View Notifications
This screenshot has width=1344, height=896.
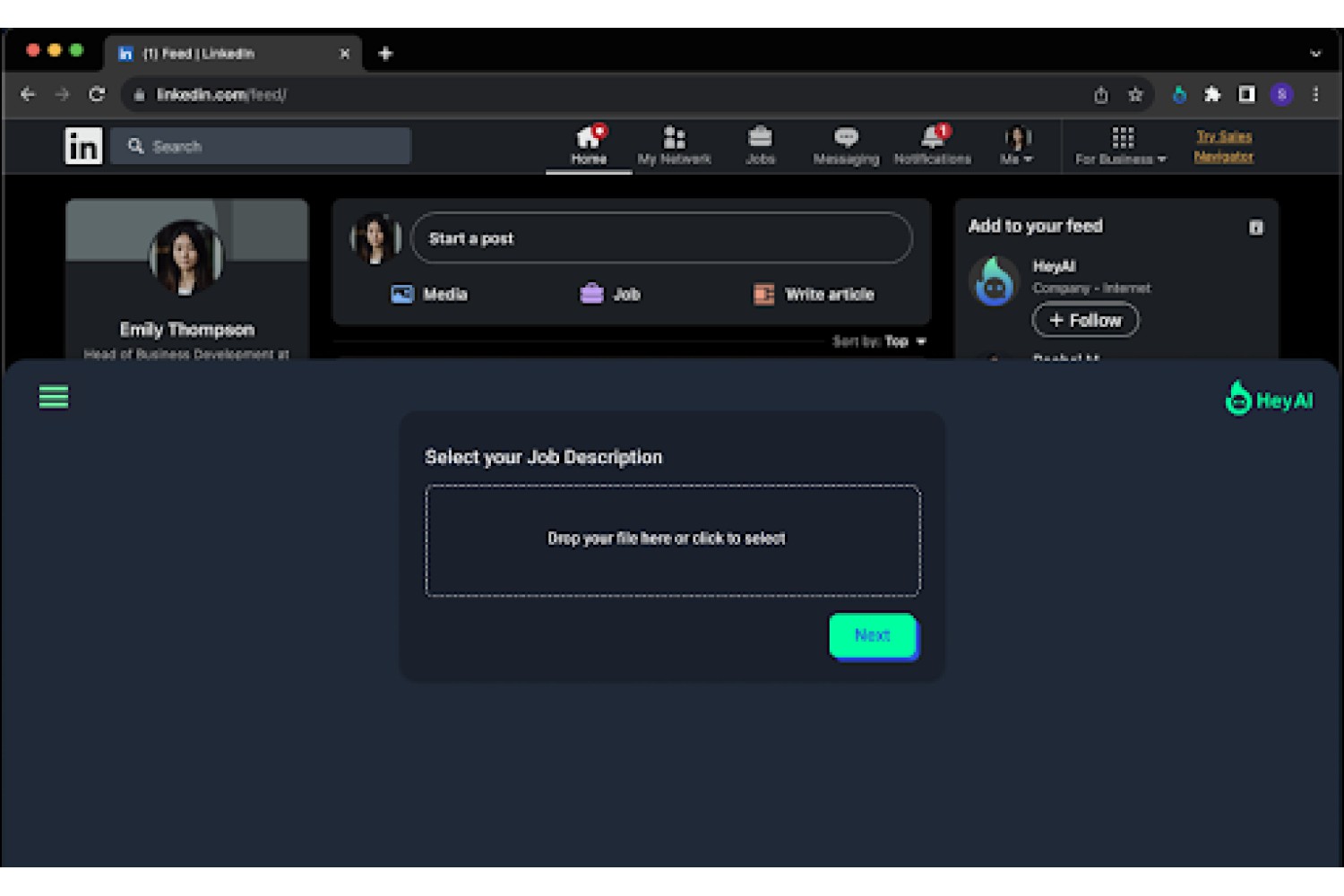[x=933, y=146]
